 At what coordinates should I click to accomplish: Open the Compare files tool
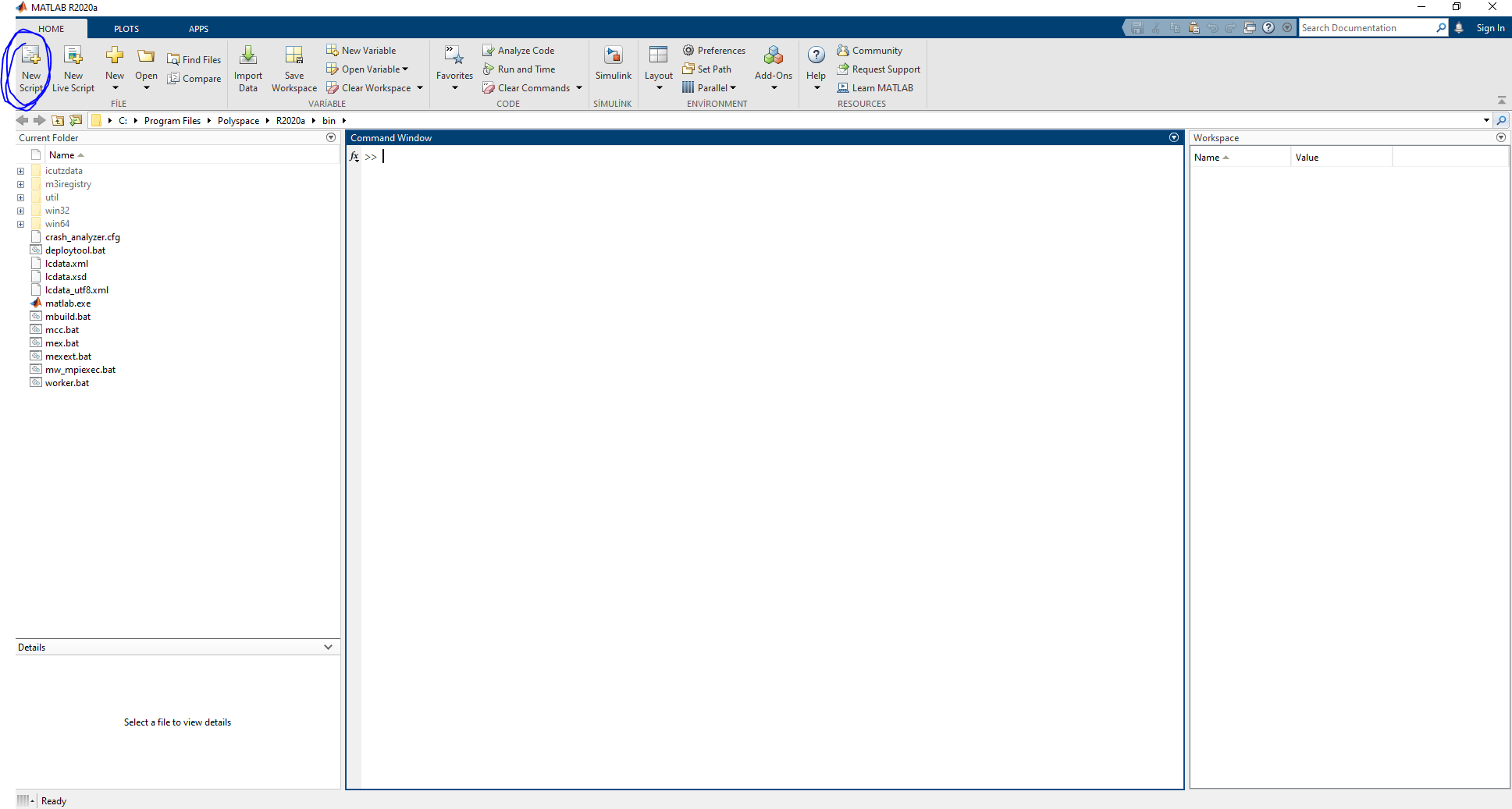[x=194, y=78]
